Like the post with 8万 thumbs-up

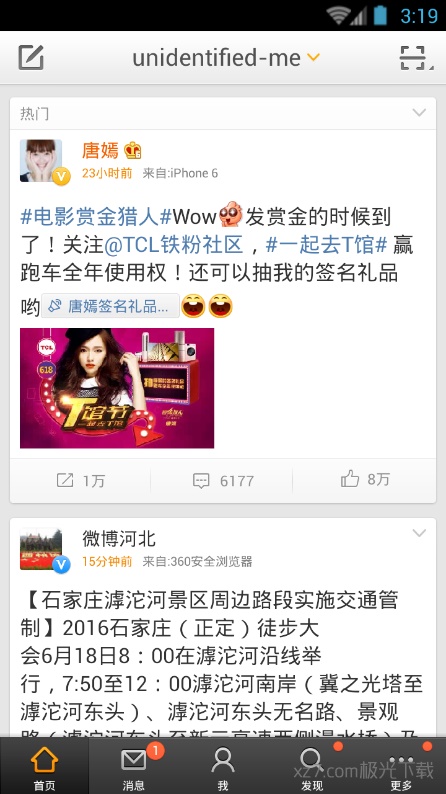click(365, 479)
